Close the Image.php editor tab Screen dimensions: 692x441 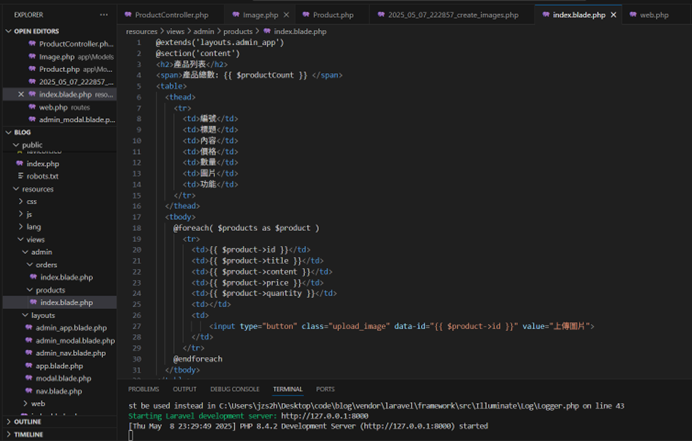[286, 15]
